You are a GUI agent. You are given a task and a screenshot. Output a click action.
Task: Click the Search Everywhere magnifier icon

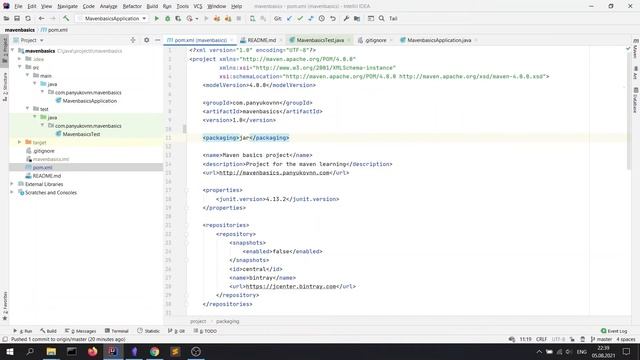382,18
